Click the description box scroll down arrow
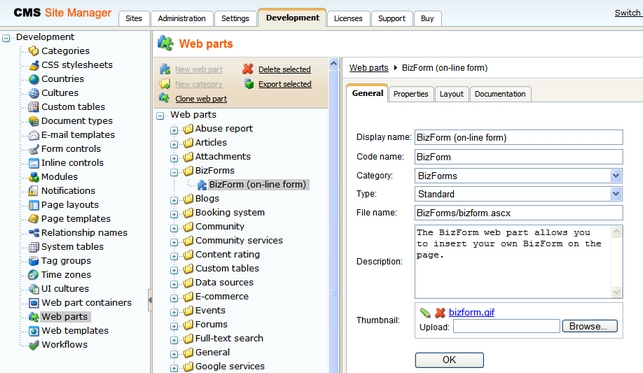This screenshot has width=643, height=373. coord(616,292)
